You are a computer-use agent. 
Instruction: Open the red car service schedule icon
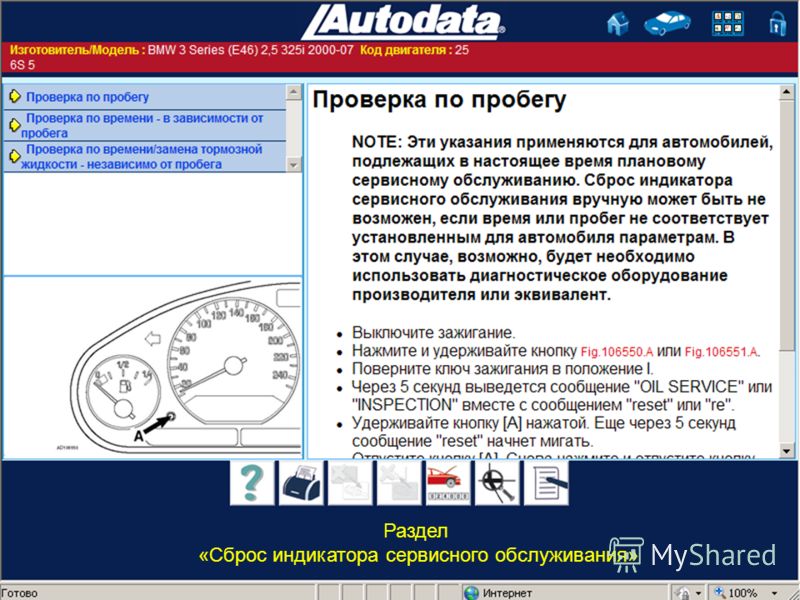(448, 483)
